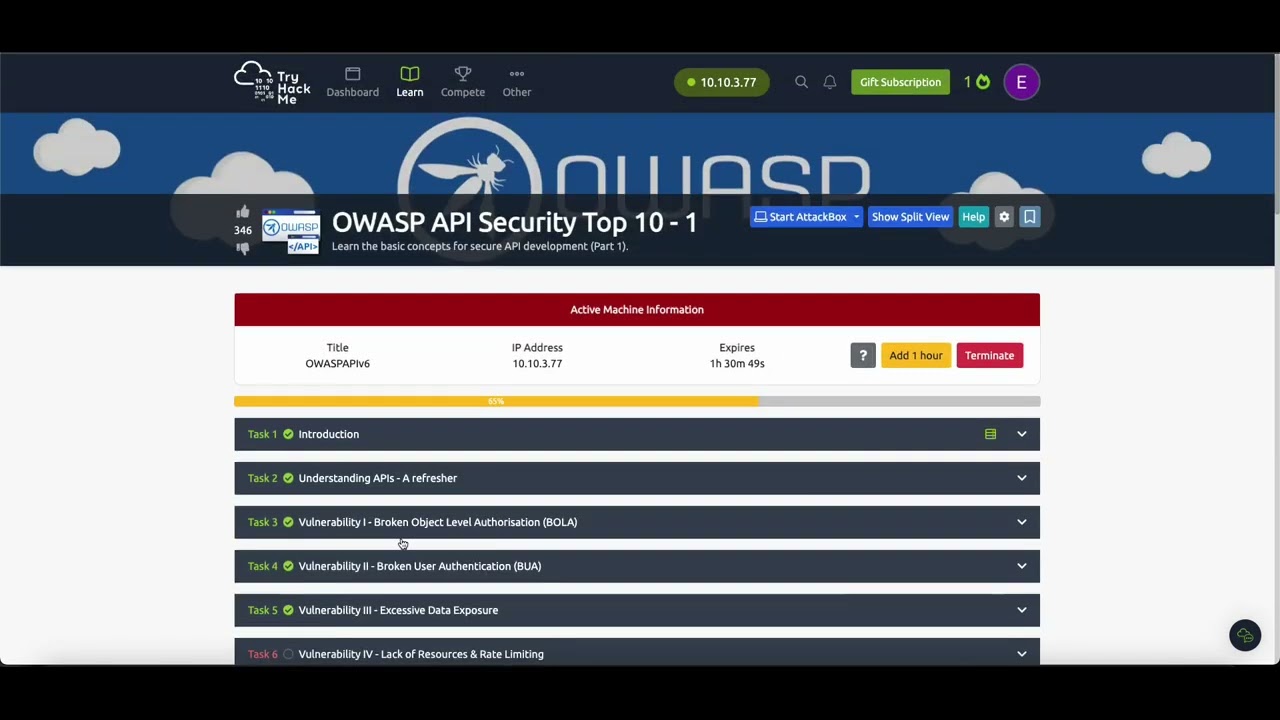Click the streak flame icon
The image size is (1280, 720).
click(x=983, y=82)
